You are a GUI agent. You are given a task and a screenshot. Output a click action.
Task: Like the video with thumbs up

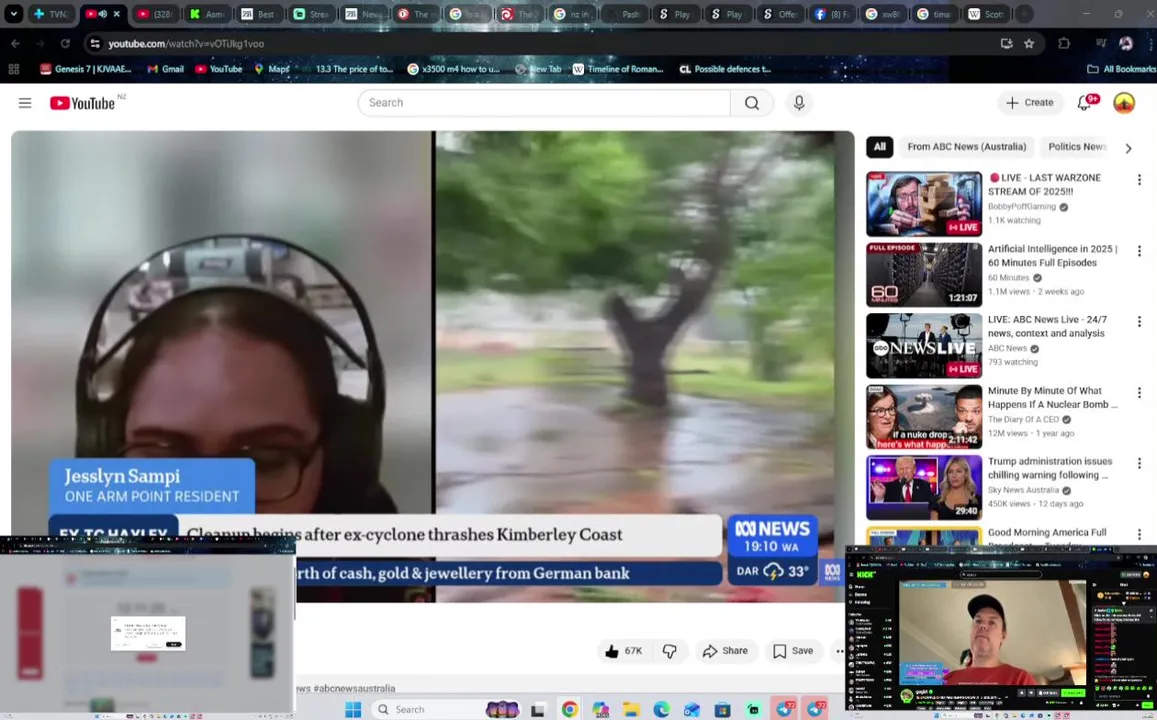coord(624,651)
